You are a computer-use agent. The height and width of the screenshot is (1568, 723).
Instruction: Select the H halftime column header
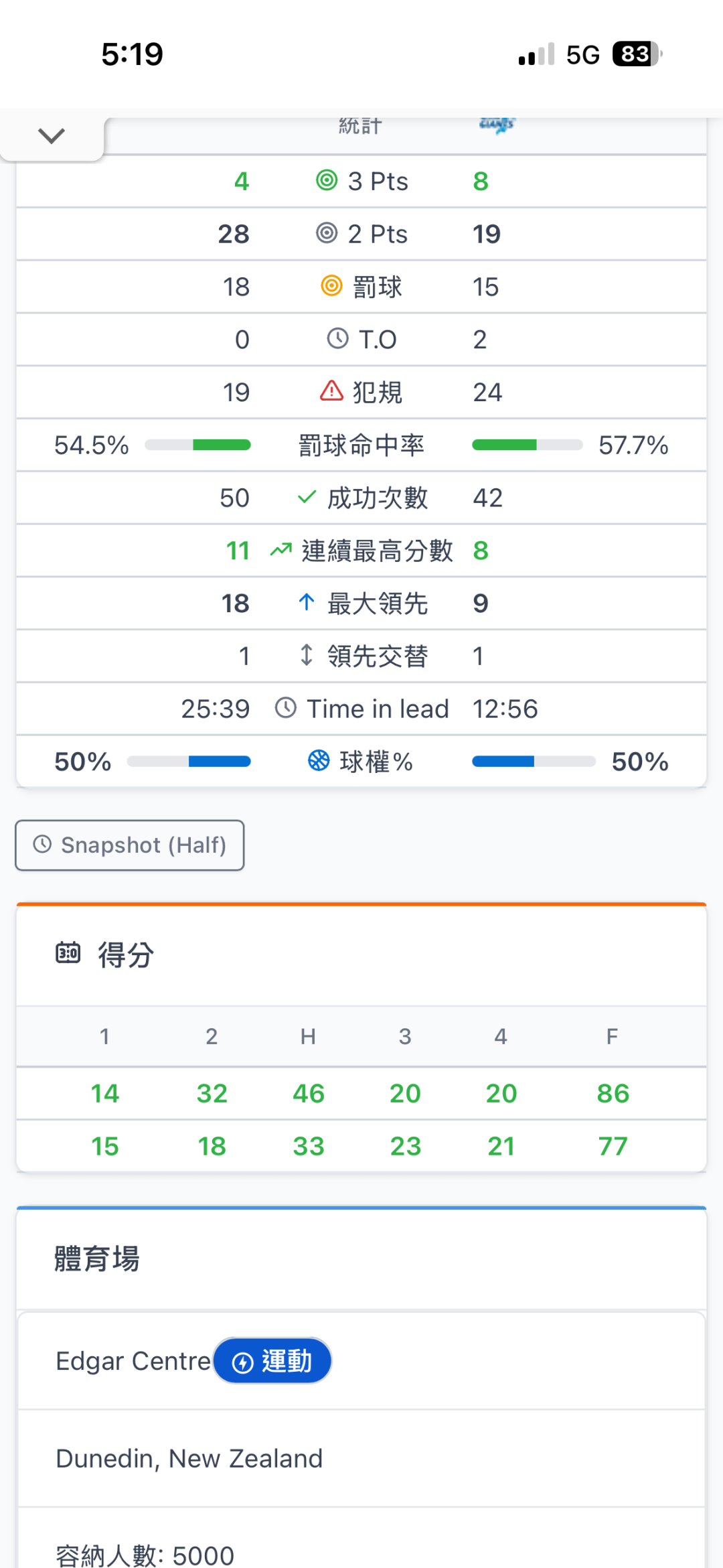(x=308, y=1037)
